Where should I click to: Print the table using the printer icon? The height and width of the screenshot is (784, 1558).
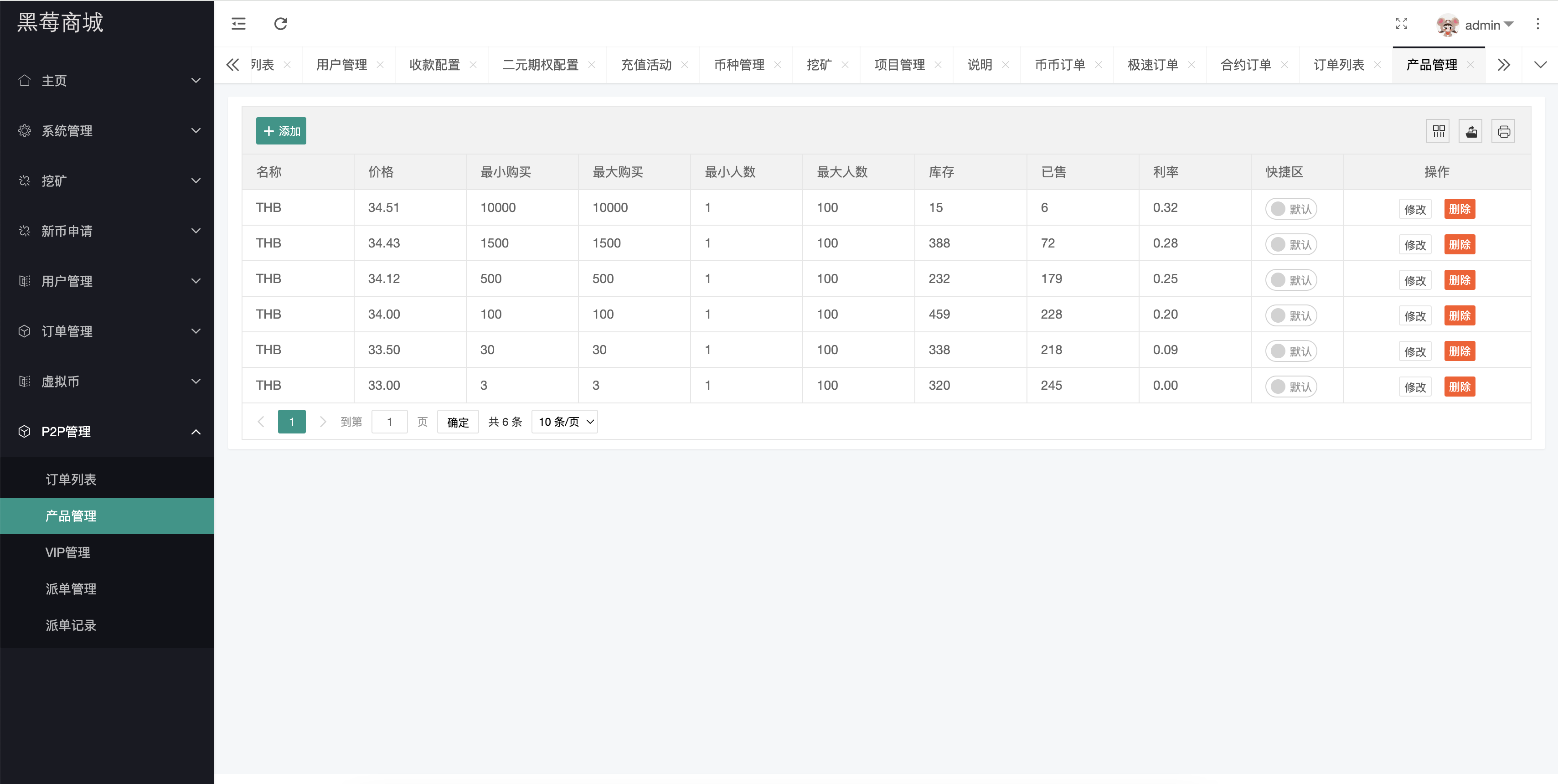point(1504,131)
